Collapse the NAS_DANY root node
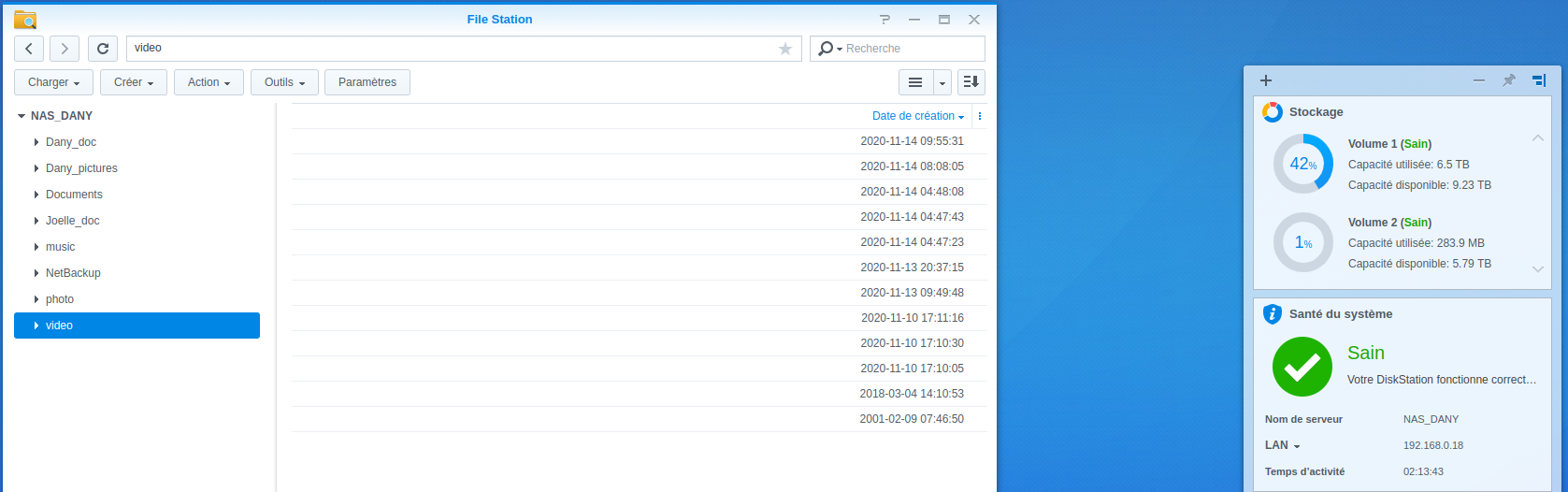The width and height of the screenshot is (1568, 492). pos(21,116)
